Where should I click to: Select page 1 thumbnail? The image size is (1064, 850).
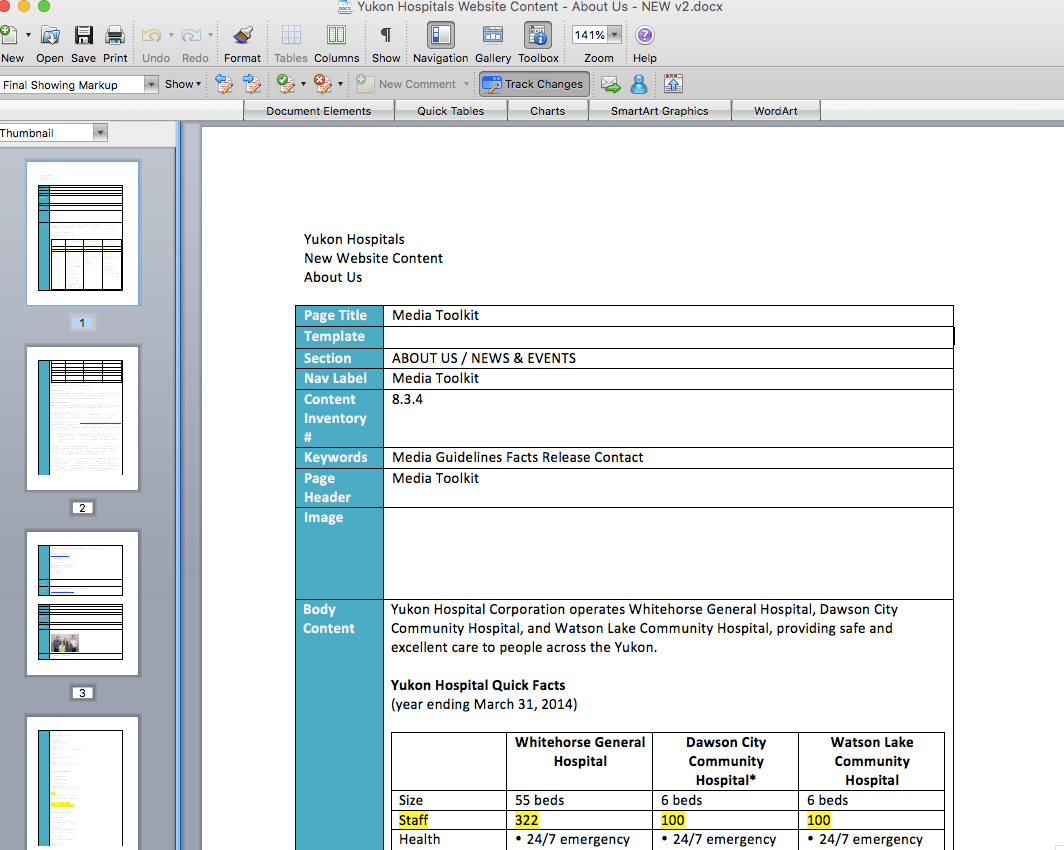coord(82,234)
